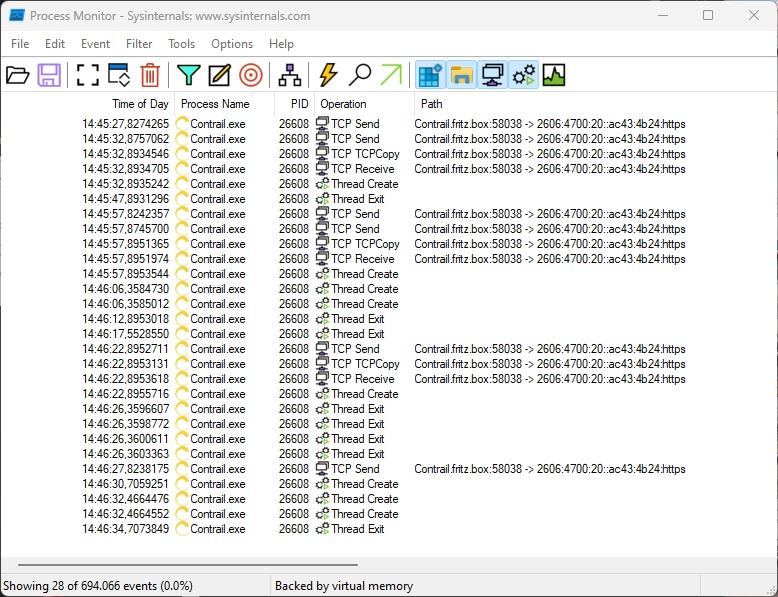
Task: Open the Filter menu
Action: [139, 44]
